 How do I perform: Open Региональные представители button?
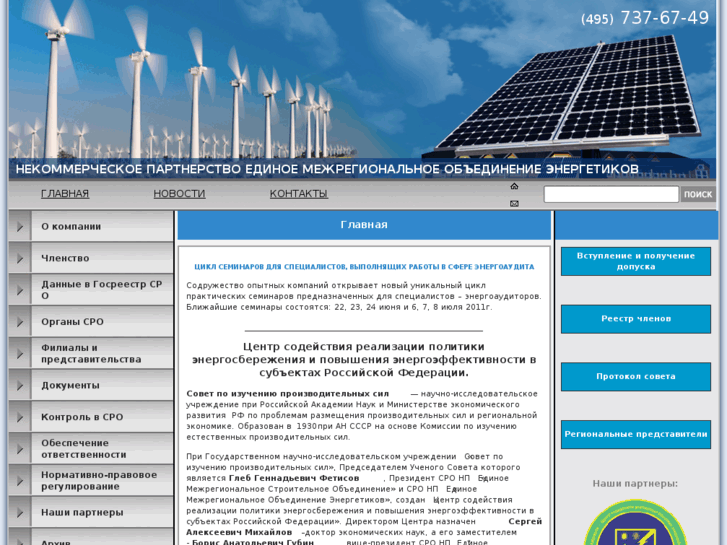tap(636, 434)
